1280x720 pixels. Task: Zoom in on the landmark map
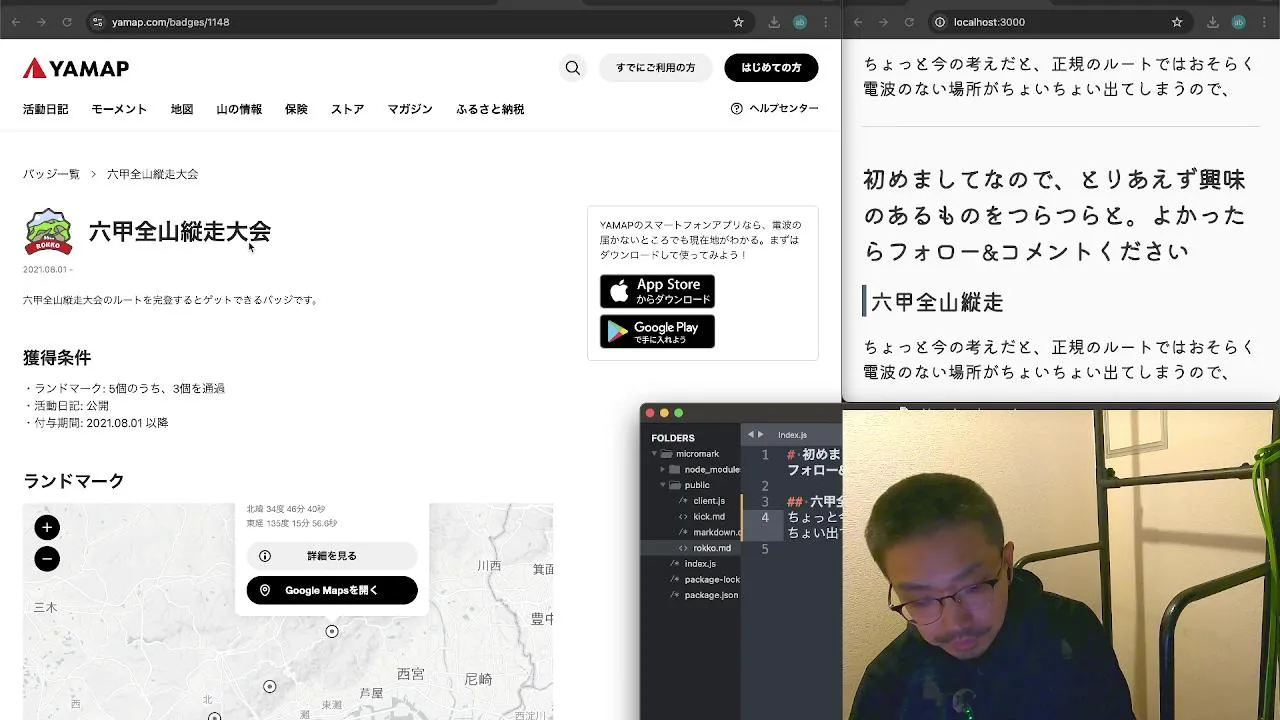pyautogui.click(x=47, y=527)
